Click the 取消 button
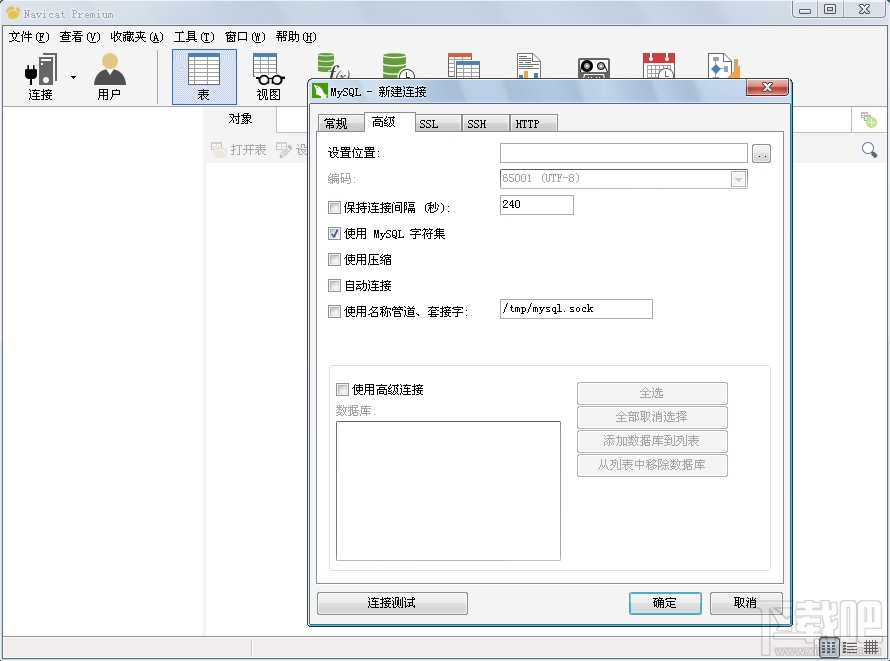Screen dimensions: 890x661 [x=746, y=603]
